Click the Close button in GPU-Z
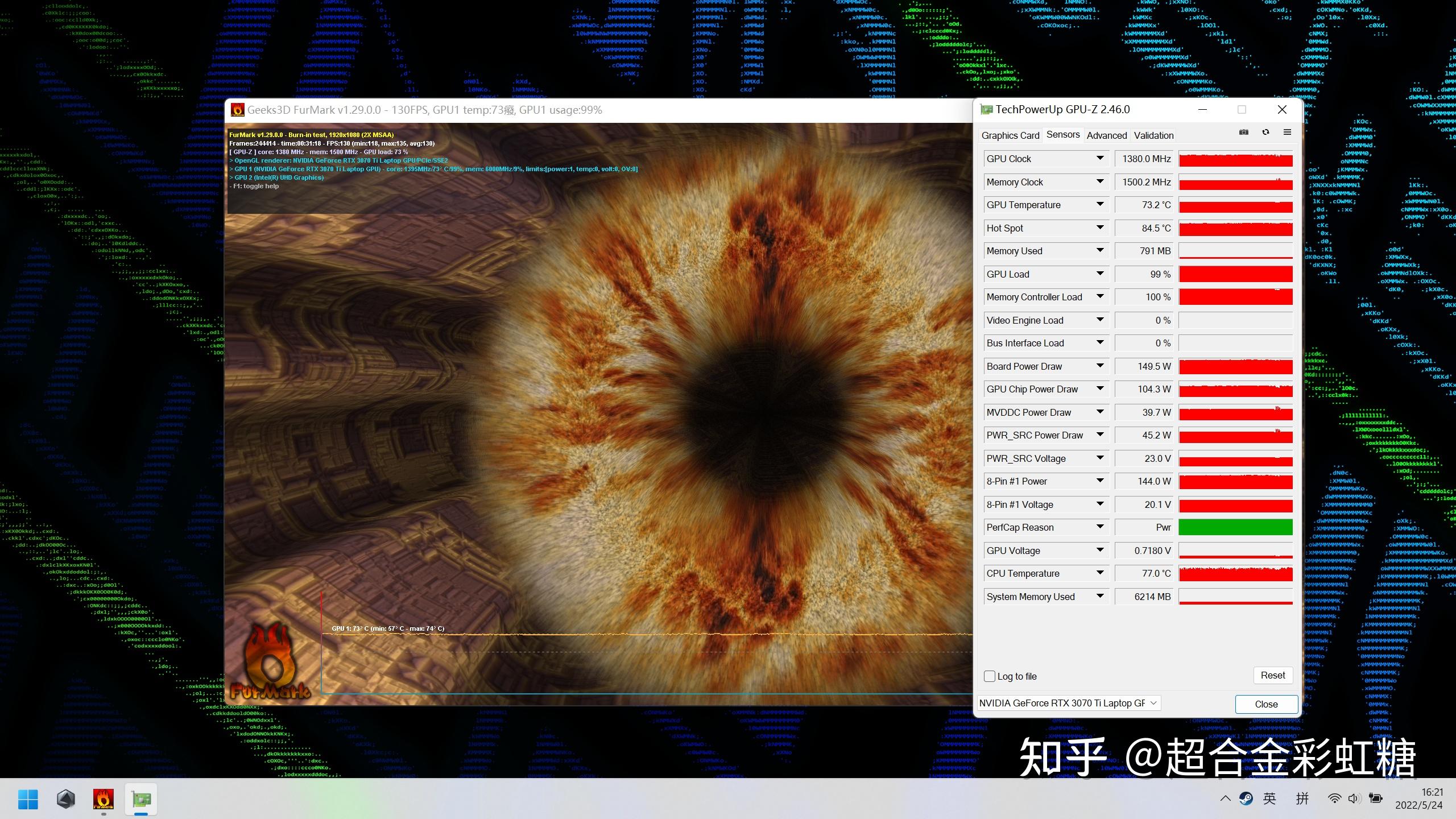The width and height of the screenshot is (1456, 819). [1266, 703]
